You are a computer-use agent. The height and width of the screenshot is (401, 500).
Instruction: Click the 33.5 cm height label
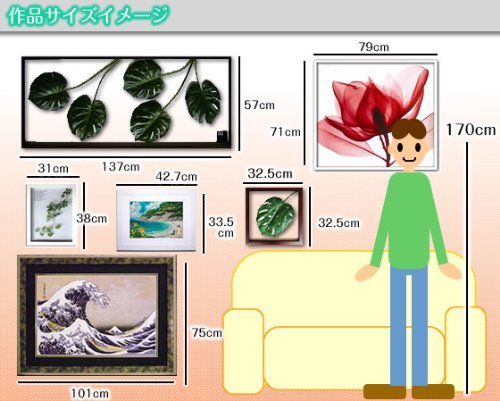(x=221, y=227)
